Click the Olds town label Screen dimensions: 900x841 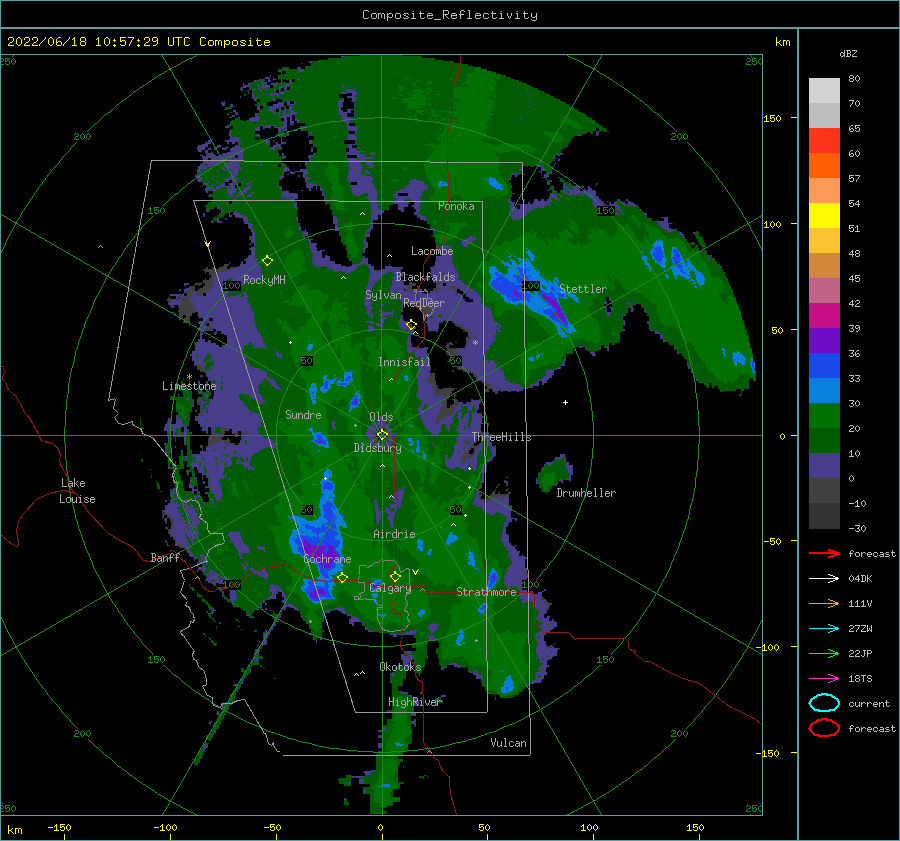tap(381, 417)
